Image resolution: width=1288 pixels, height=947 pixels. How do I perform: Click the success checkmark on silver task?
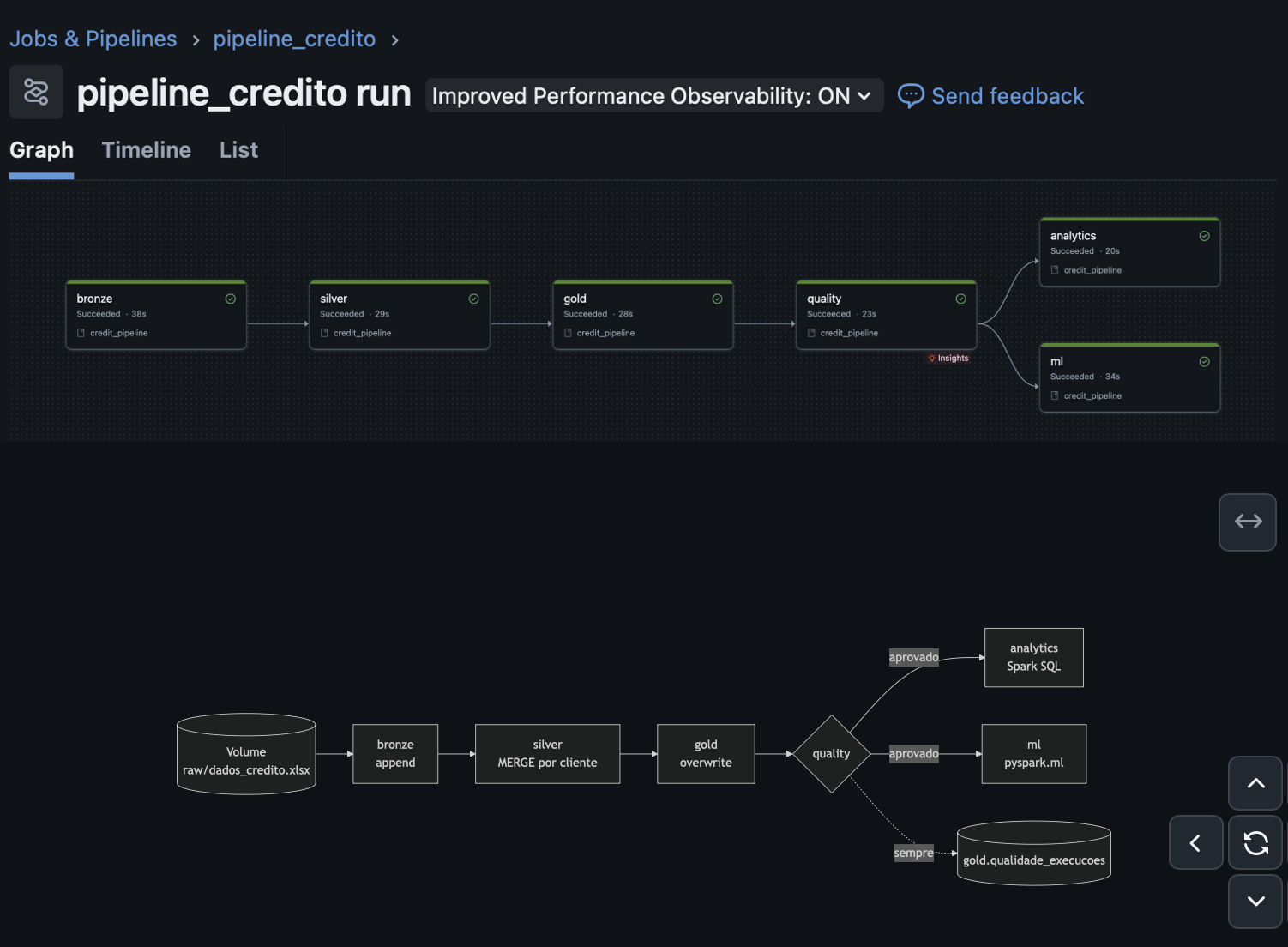(474, 299)
